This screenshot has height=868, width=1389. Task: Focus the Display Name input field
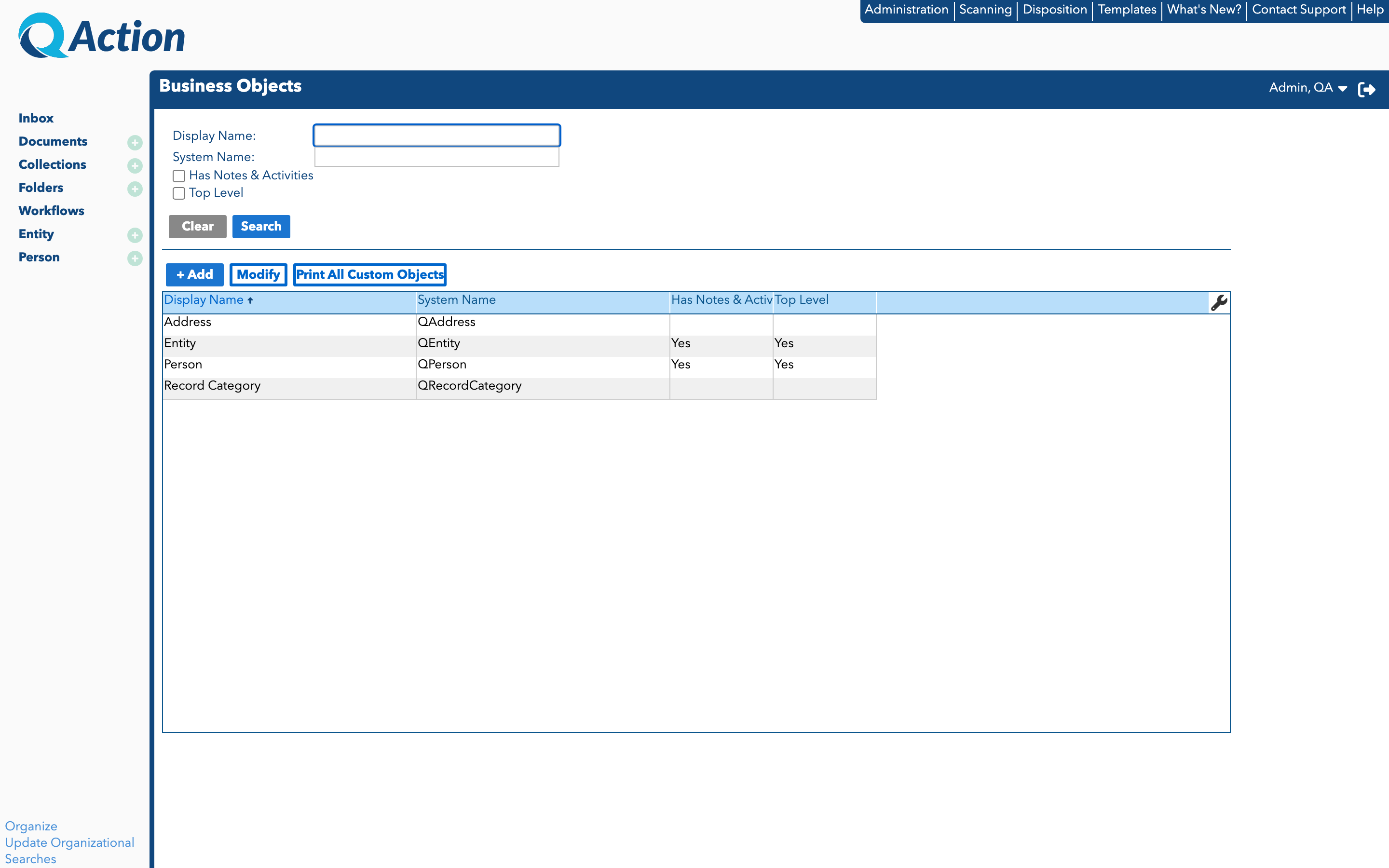click(437, 136)
